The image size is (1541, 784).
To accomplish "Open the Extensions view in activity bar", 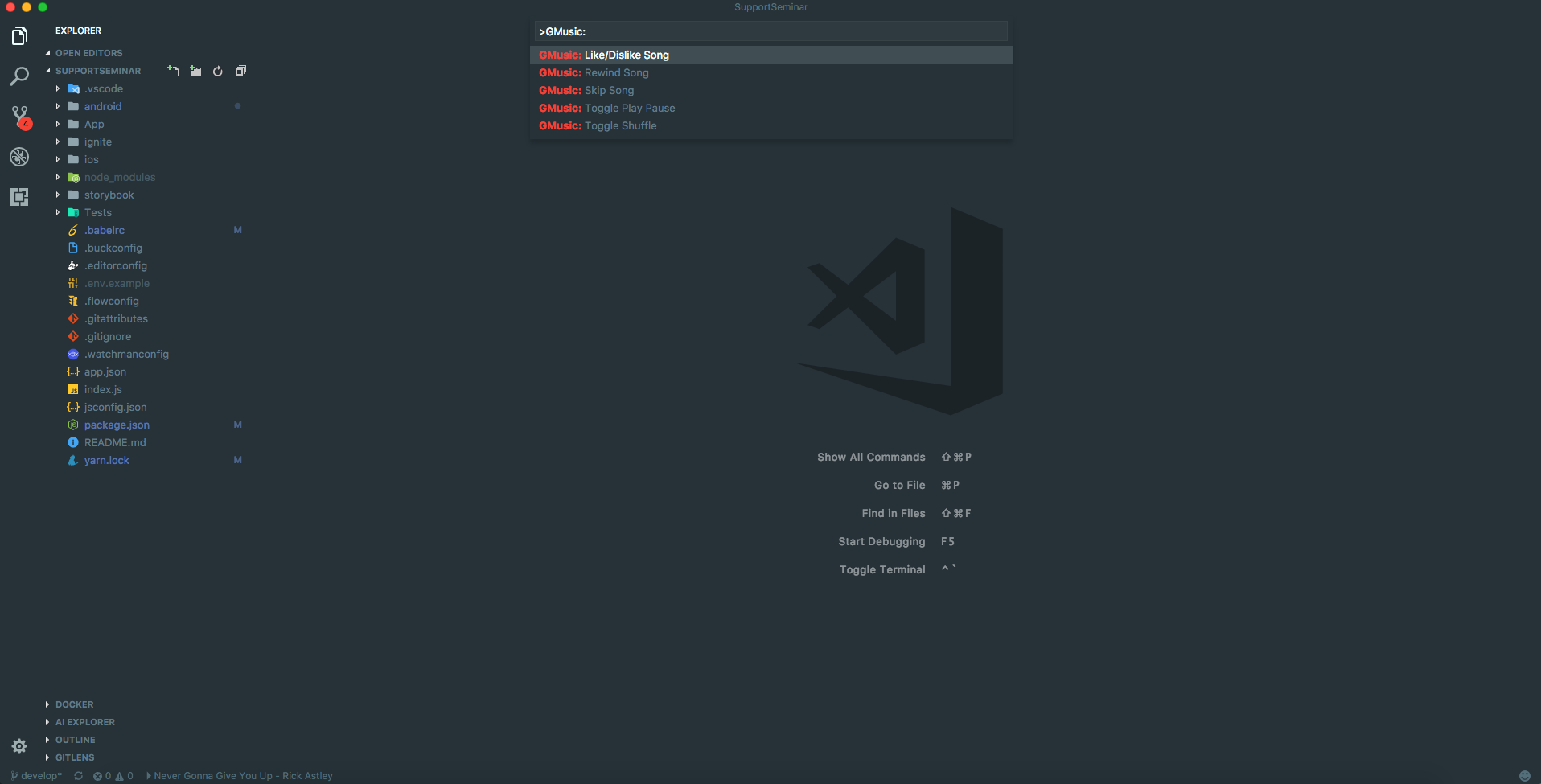I will (x=19, y=197).
